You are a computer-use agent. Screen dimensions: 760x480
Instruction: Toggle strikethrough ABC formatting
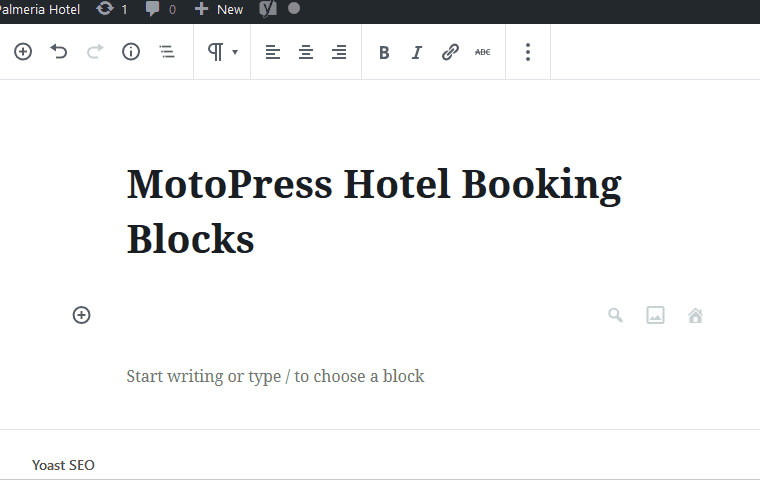click(x=483, y=52)
